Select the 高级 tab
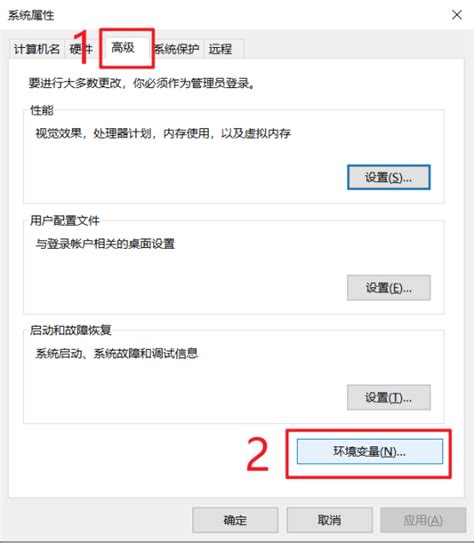Viewport: 474px width, 543px height. (123, 48)
